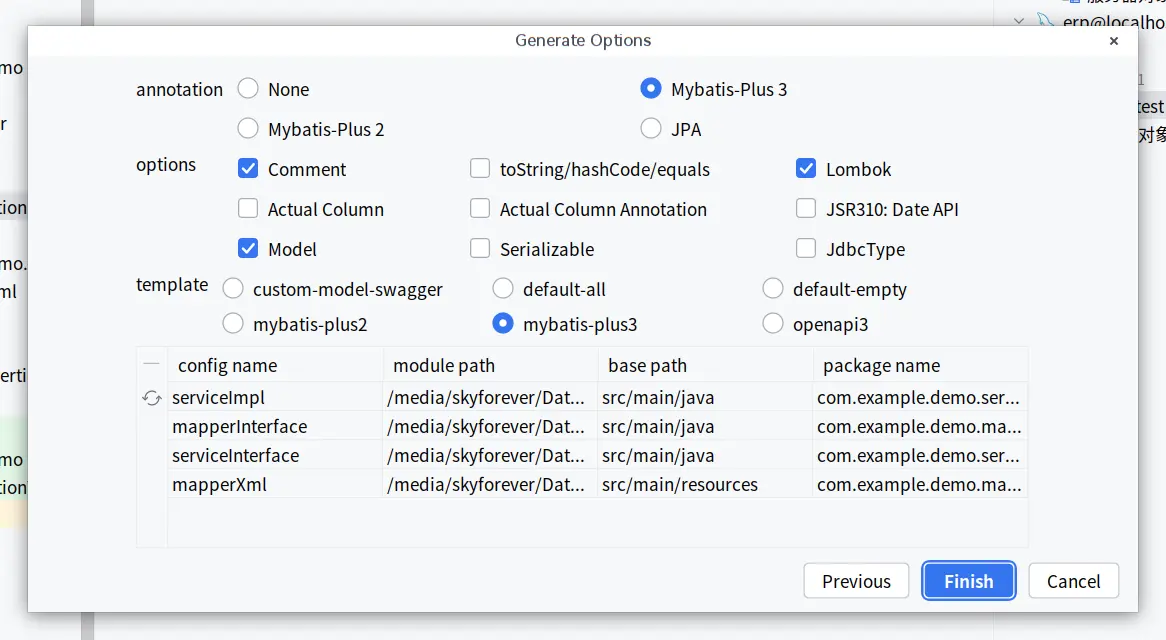Select the Mybatis-Plus 3 annotation option
The height and width of the screenshot is (640, 1166).
tap(651, 88)
